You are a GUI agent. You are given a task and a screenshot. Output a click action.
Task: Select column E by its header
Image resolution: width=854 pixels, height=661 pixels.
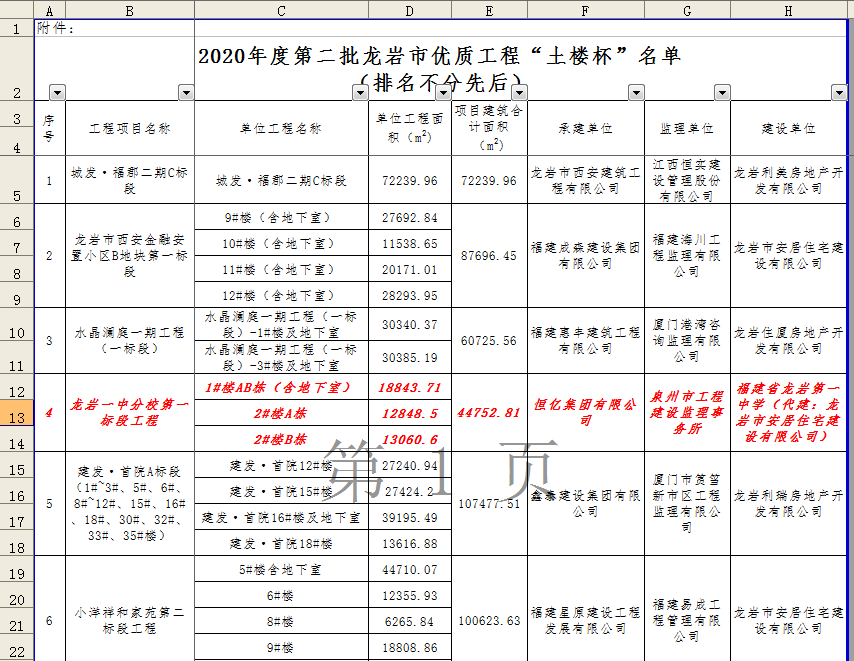[x=489, y=9]
